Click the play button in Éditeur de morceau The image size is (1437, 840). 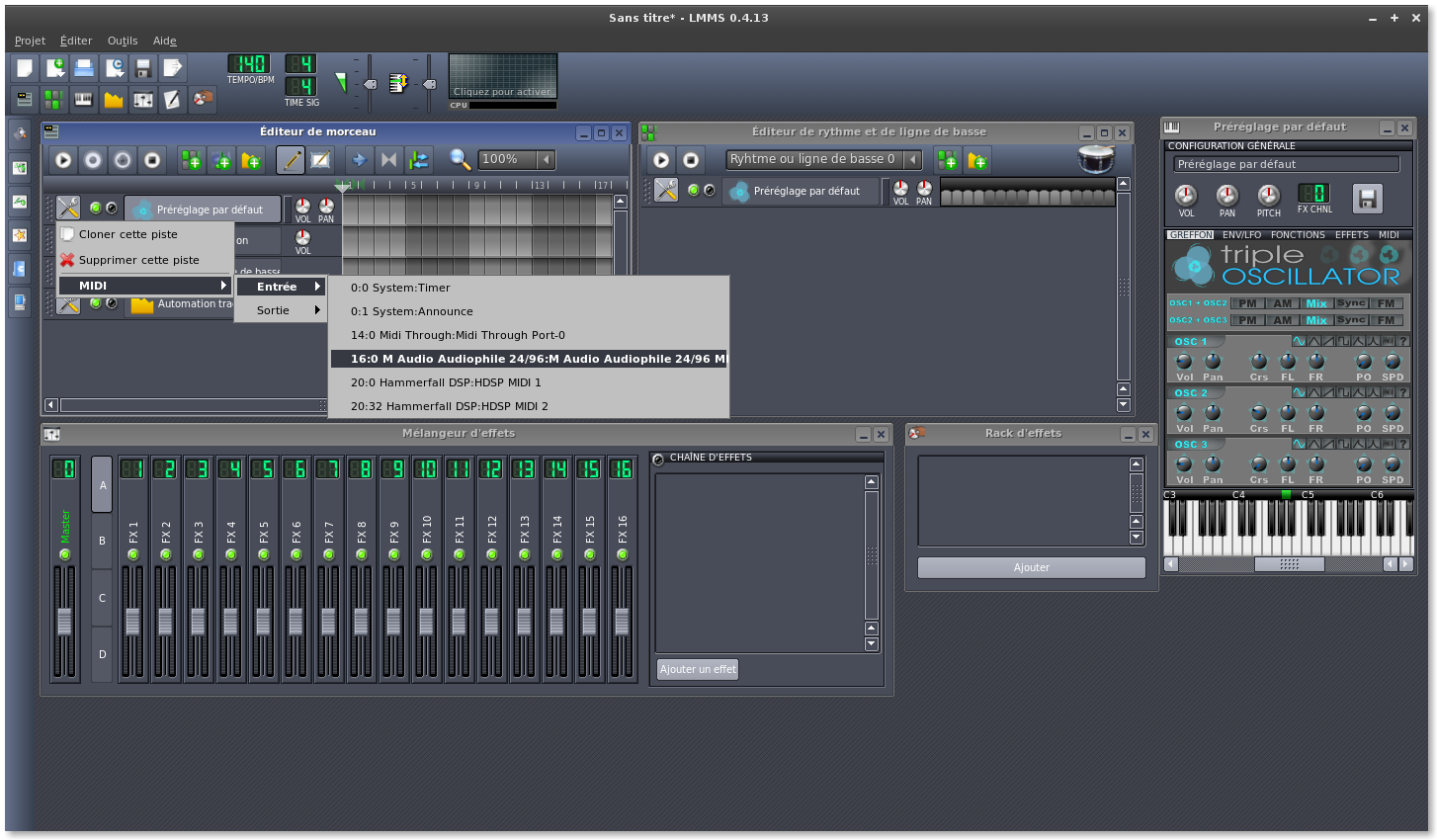pyautogui.click(x=63, y=160)
